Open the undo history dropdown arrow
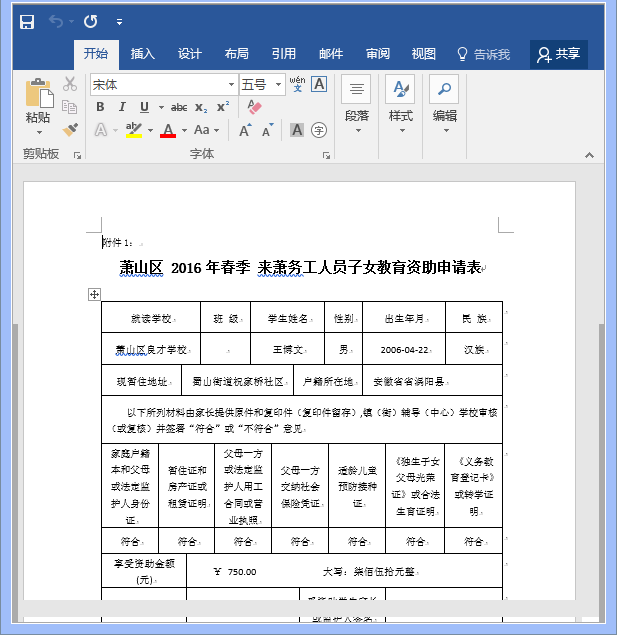The image size is (617, 635). [x=71, y=21]
